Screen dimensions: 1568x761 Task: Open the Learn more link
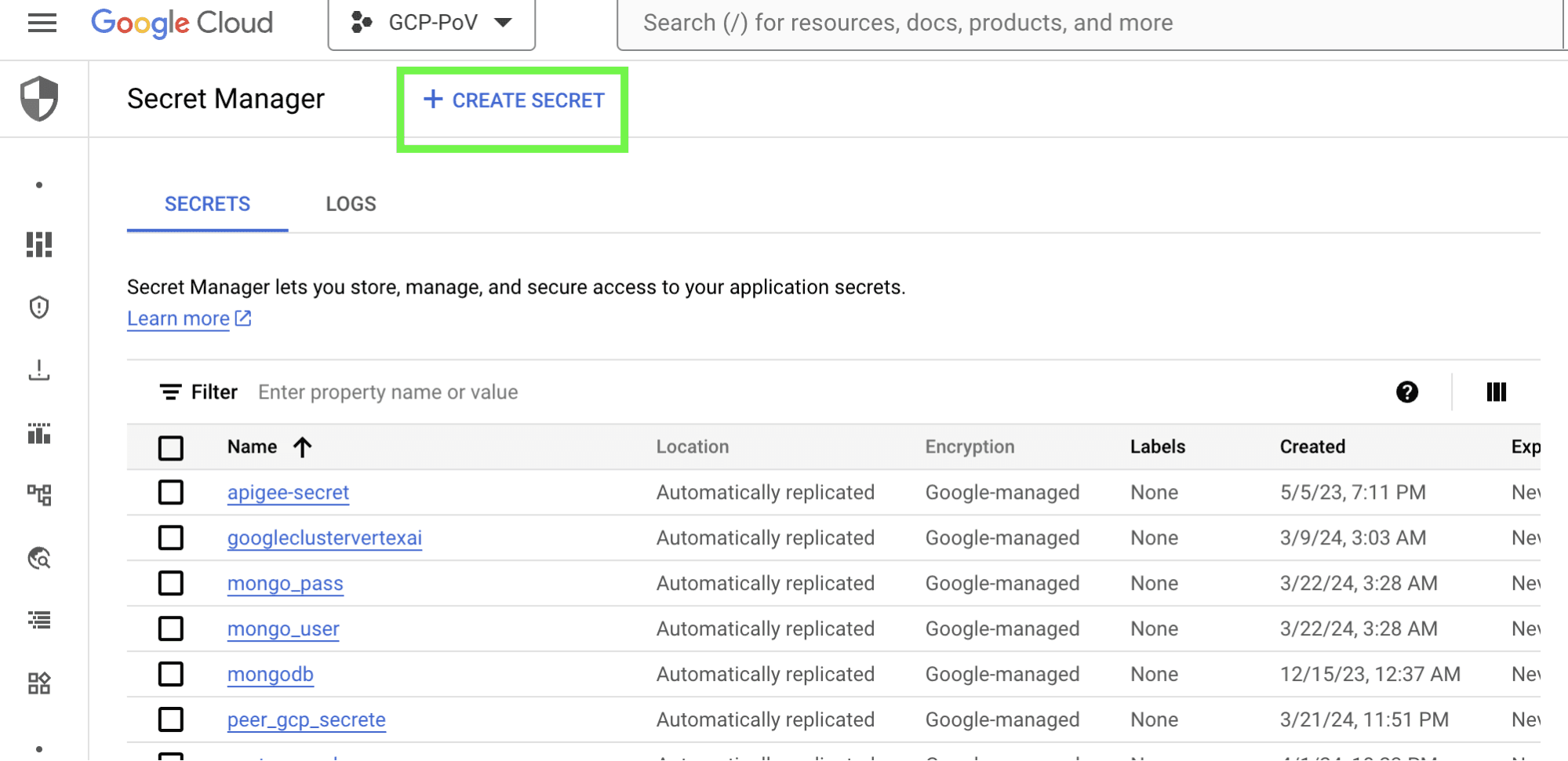click(189, 319)
